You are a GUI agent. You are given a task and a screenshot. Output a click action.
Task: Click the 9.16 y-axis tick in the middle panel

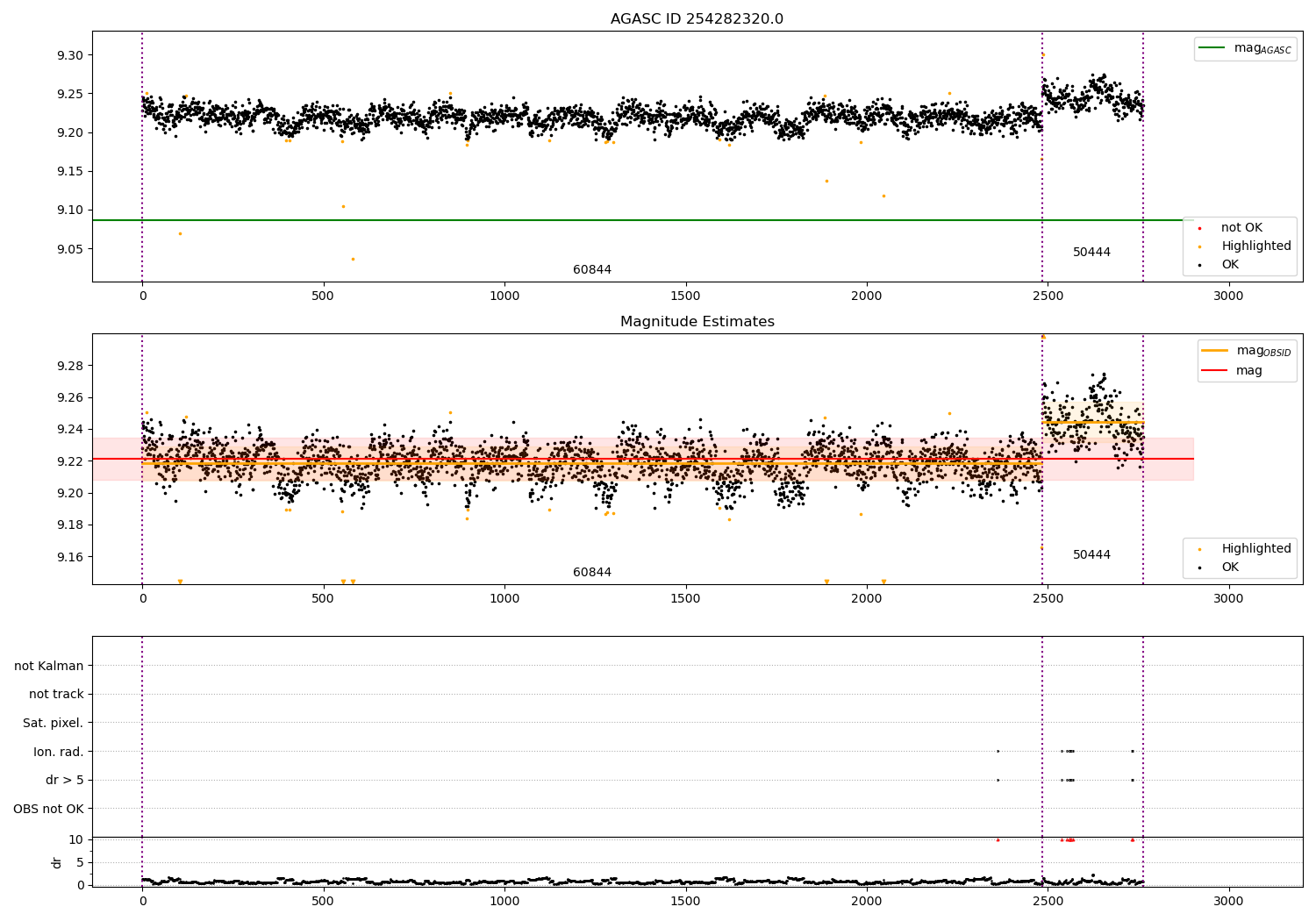click(x=69, y=557)
